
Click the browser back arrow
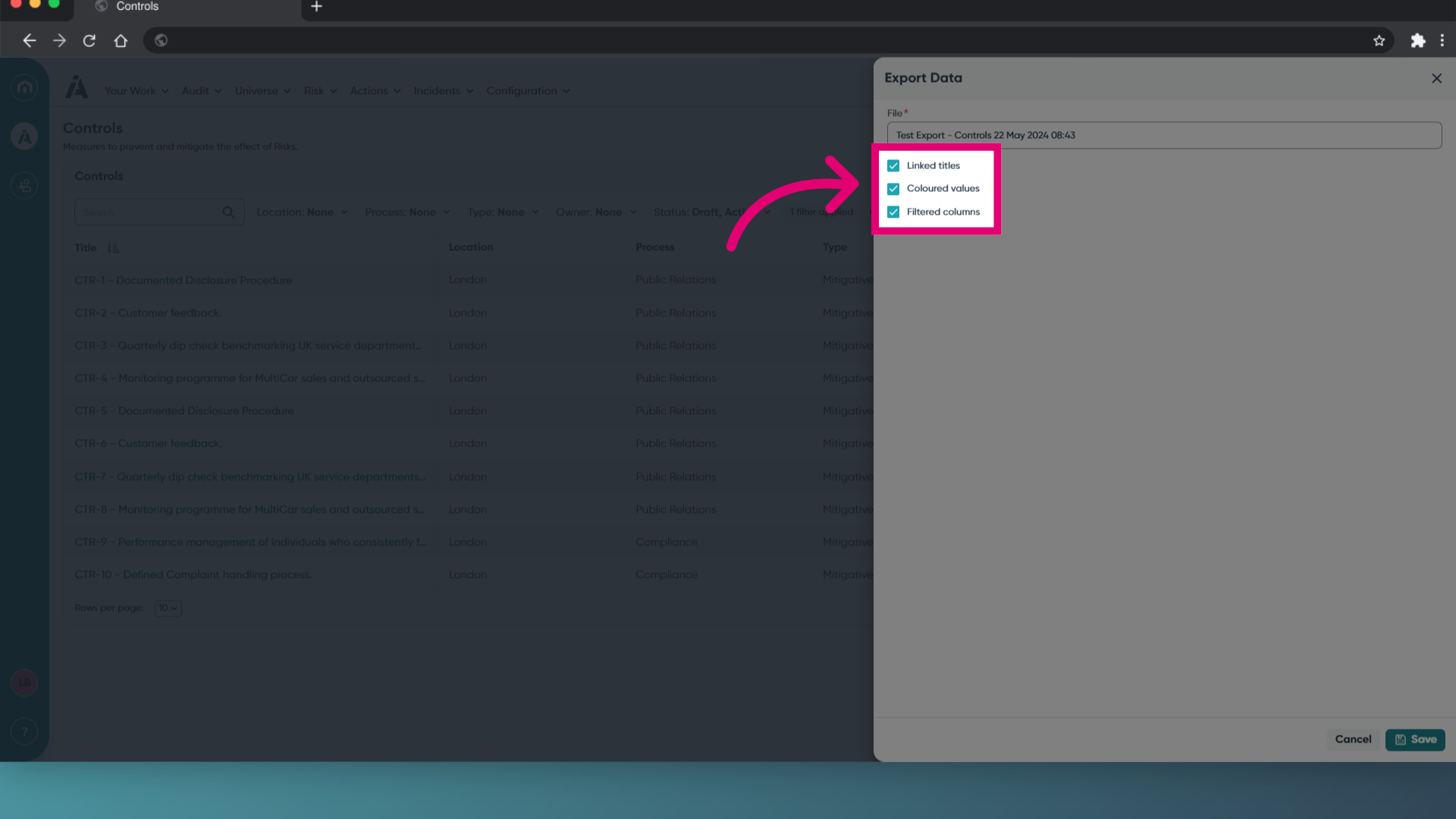click(30, 41)
